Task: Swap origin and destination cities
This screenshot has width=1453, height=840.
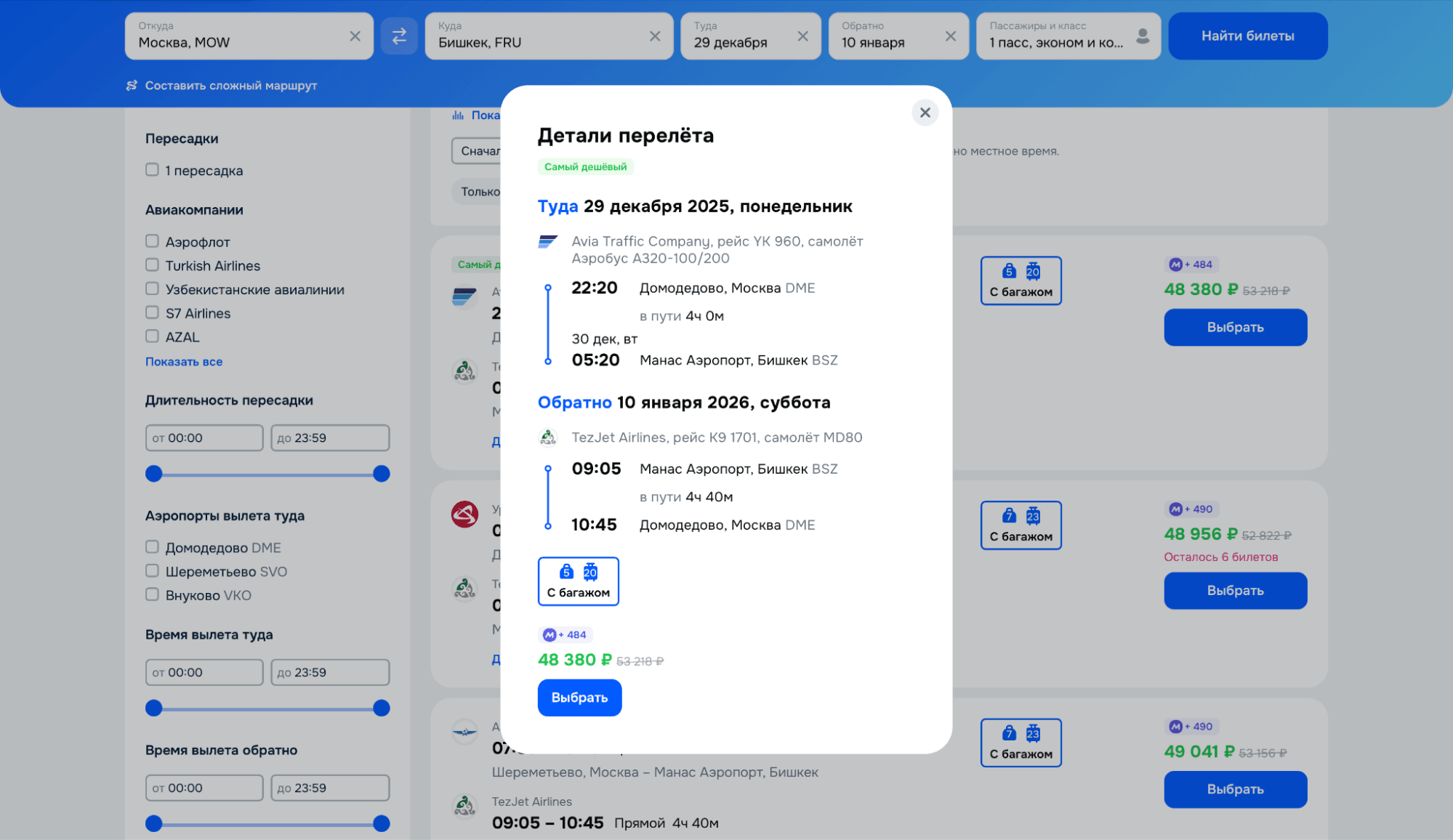Action: (x=399, y=36)
